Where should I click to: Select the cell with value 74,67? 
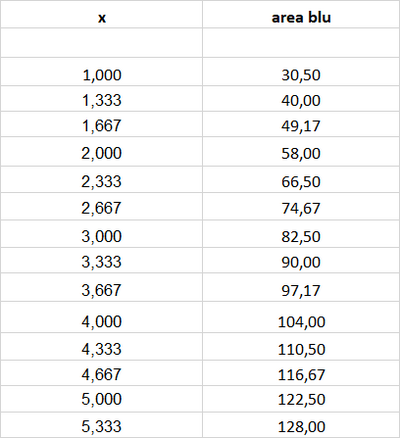301,206
